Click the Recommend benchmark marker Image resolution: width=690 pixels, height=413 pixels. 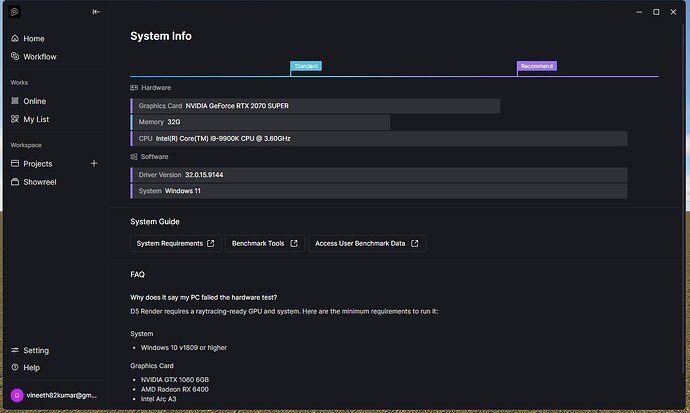pos(536,66)
